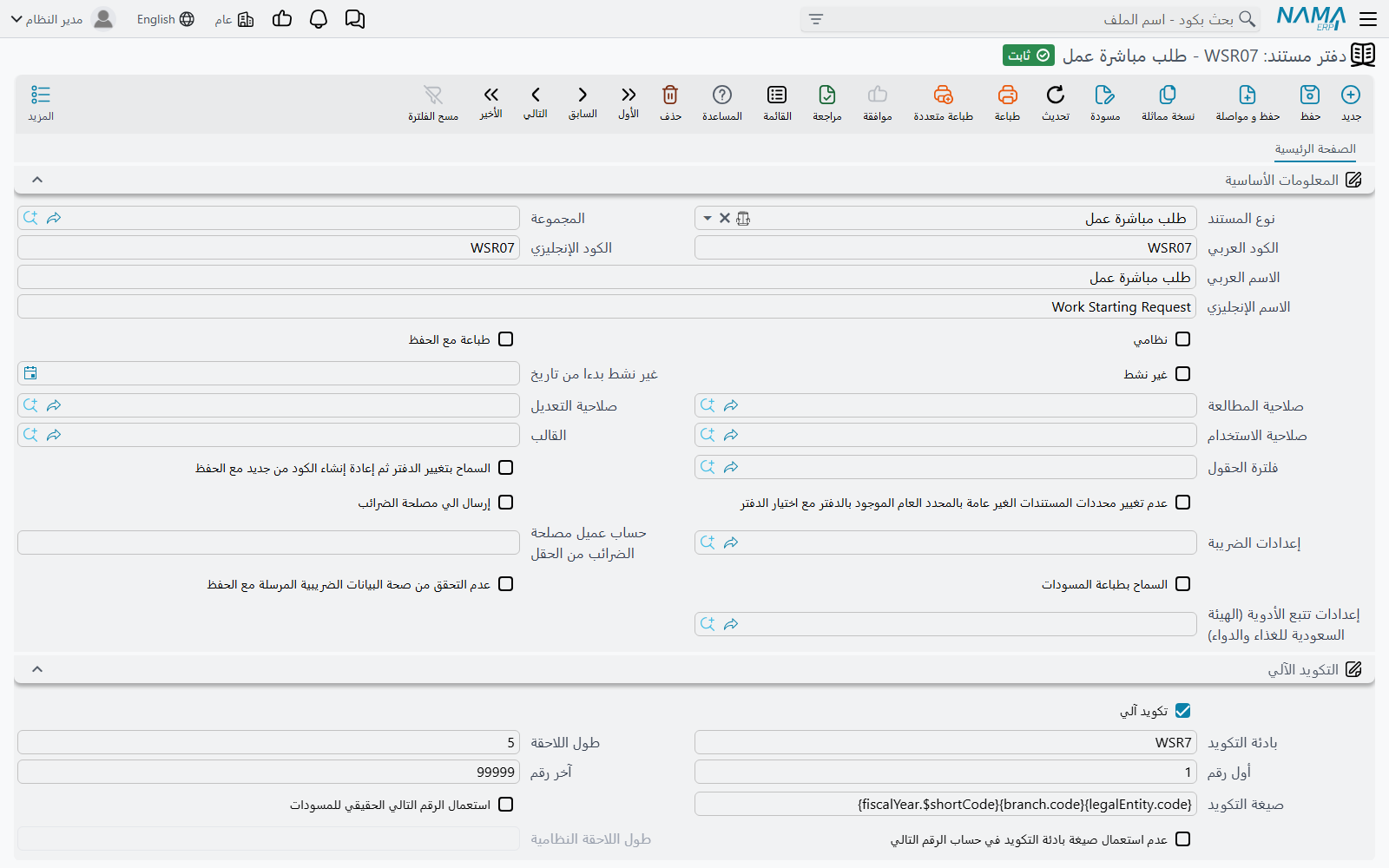Open the hamburger main menu
Image resolution: width=1389 pixels, height=868 pixels.
tap(1368, 19)
